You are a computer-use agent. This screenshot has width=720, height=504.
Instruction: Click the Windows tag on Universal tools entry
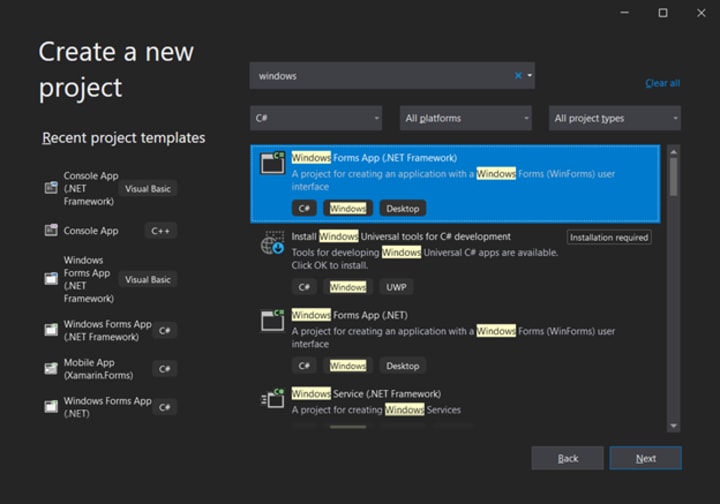348,287
